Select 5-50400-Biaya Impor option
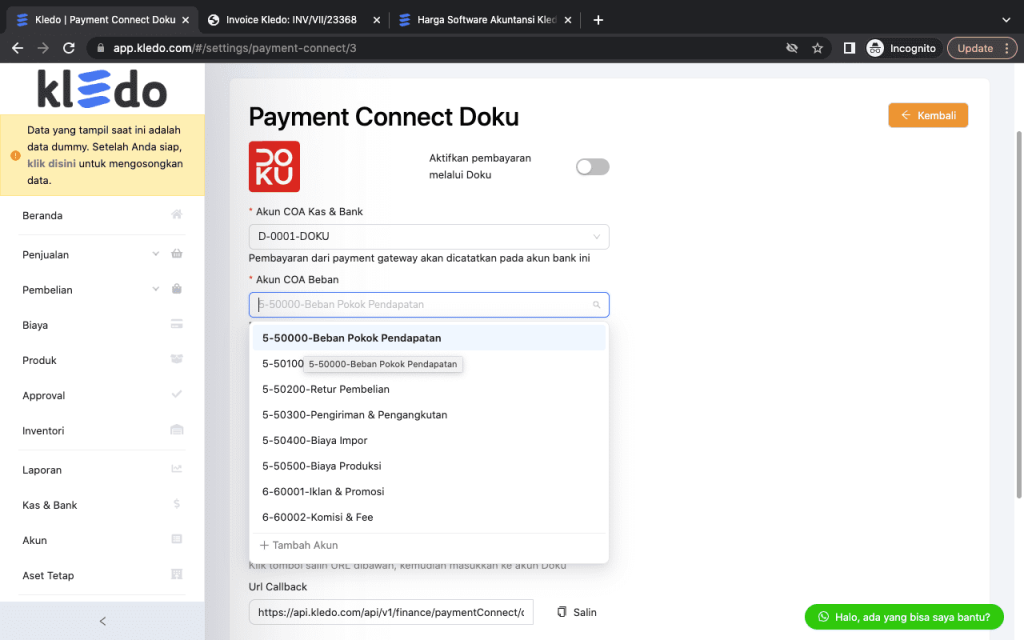Image resolution: width=1024 pixels, height=640 pixels. [429, 440]
